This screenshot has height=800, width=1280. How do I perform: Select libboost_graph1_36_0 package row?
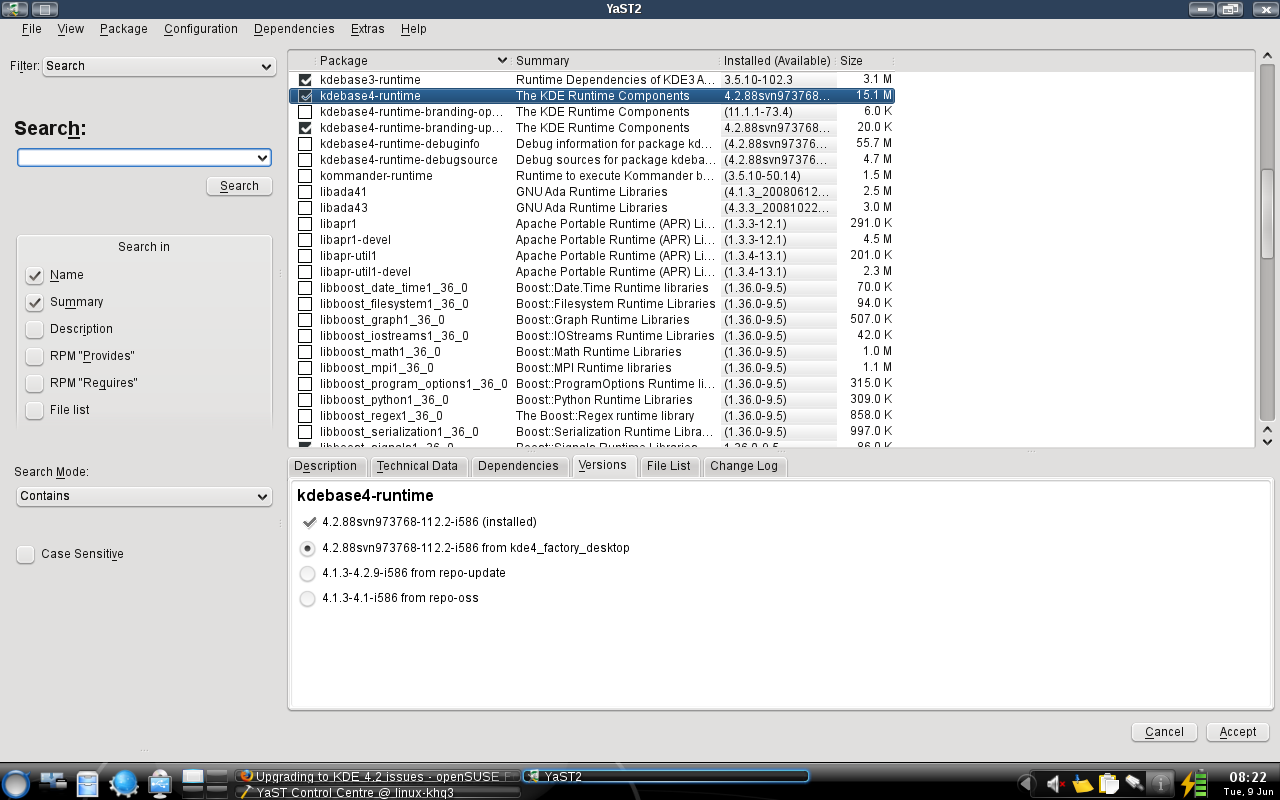click(x=592, y=320)
